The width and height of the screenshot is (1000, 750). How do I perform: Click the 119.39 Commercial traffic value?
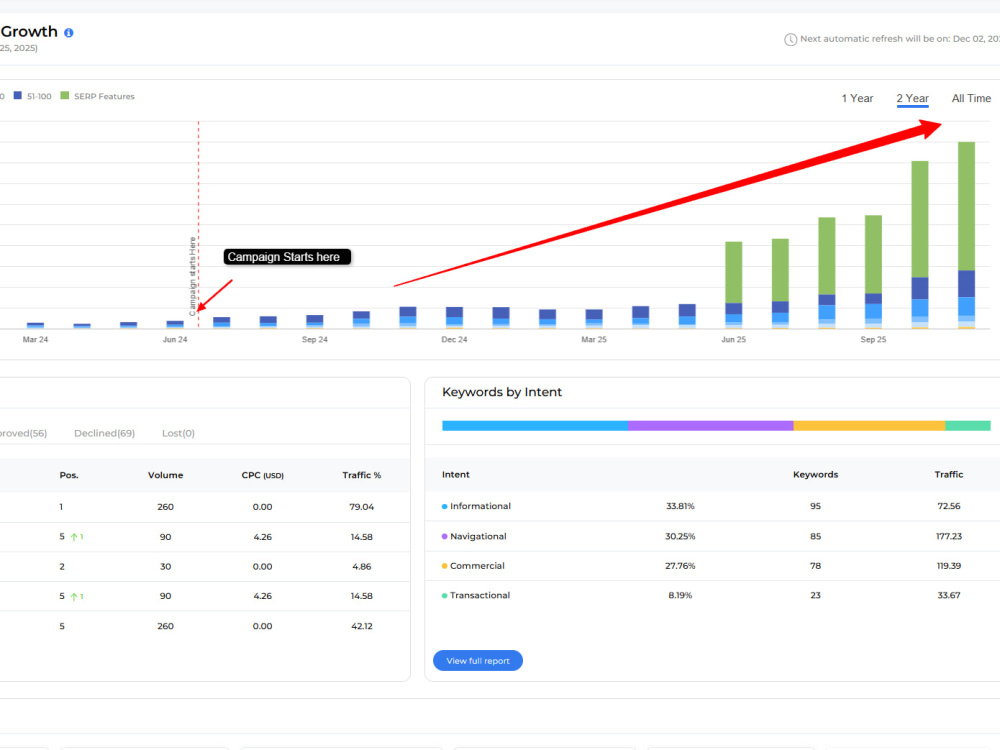tap(948, 566)
